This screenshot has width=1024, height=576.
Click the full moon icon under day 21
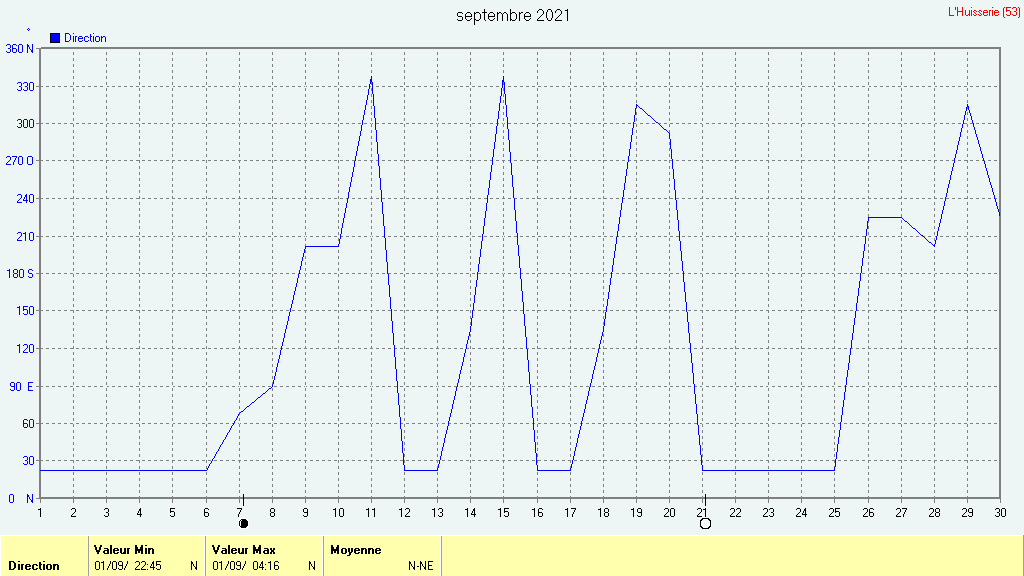tap(705, 523)
